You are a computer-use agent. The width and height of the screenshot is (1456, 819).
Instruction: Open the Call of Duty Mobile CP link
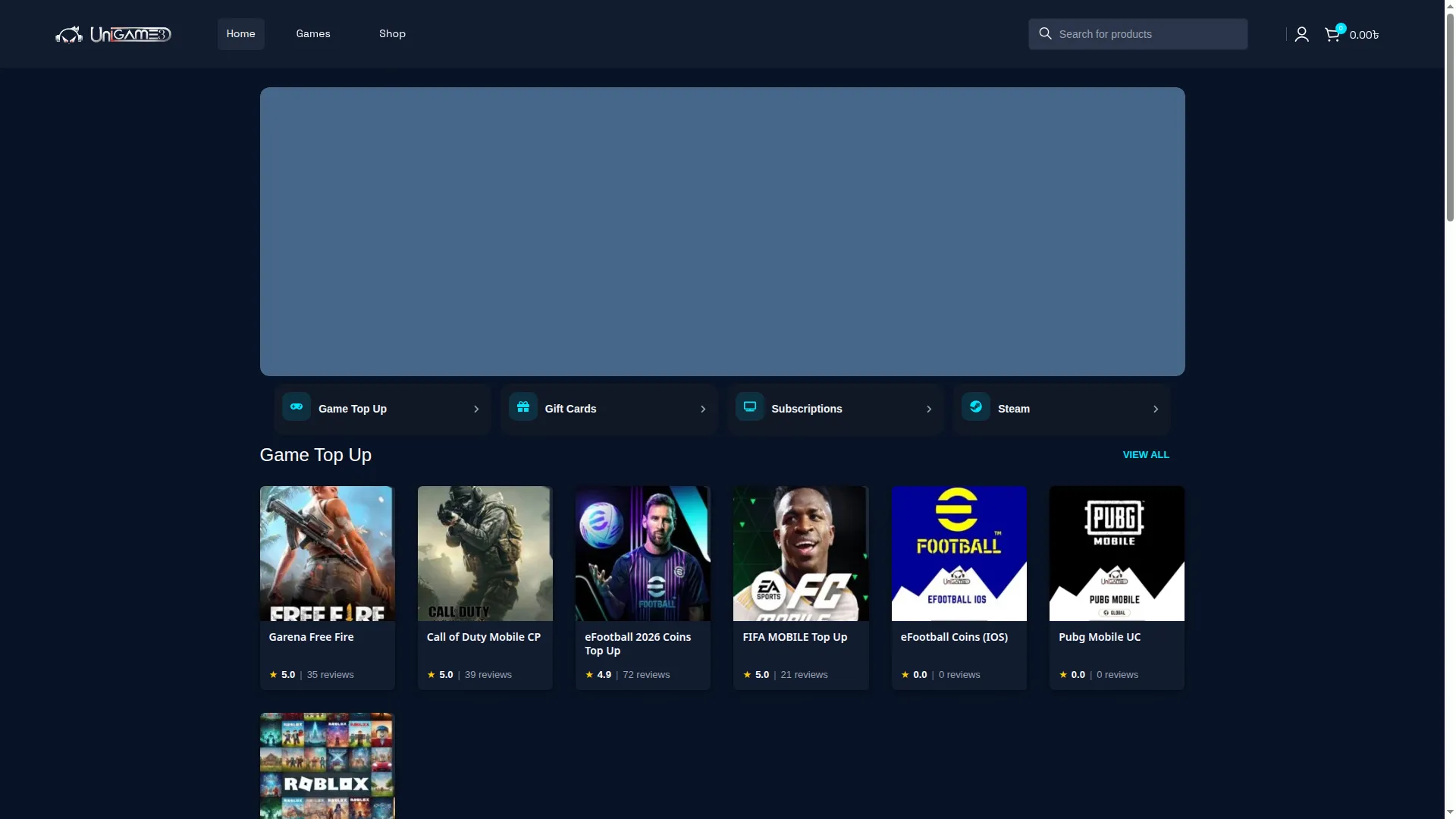pyautogui.click(x=484, y=637)
